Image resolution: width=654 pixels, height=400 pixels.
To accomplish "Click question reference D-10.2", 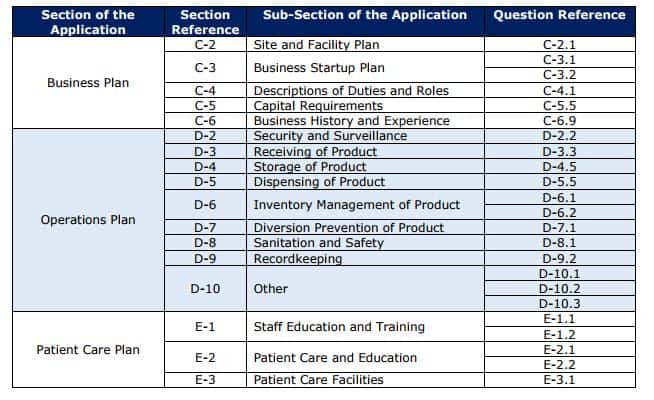I will click(x=559, y=289).
